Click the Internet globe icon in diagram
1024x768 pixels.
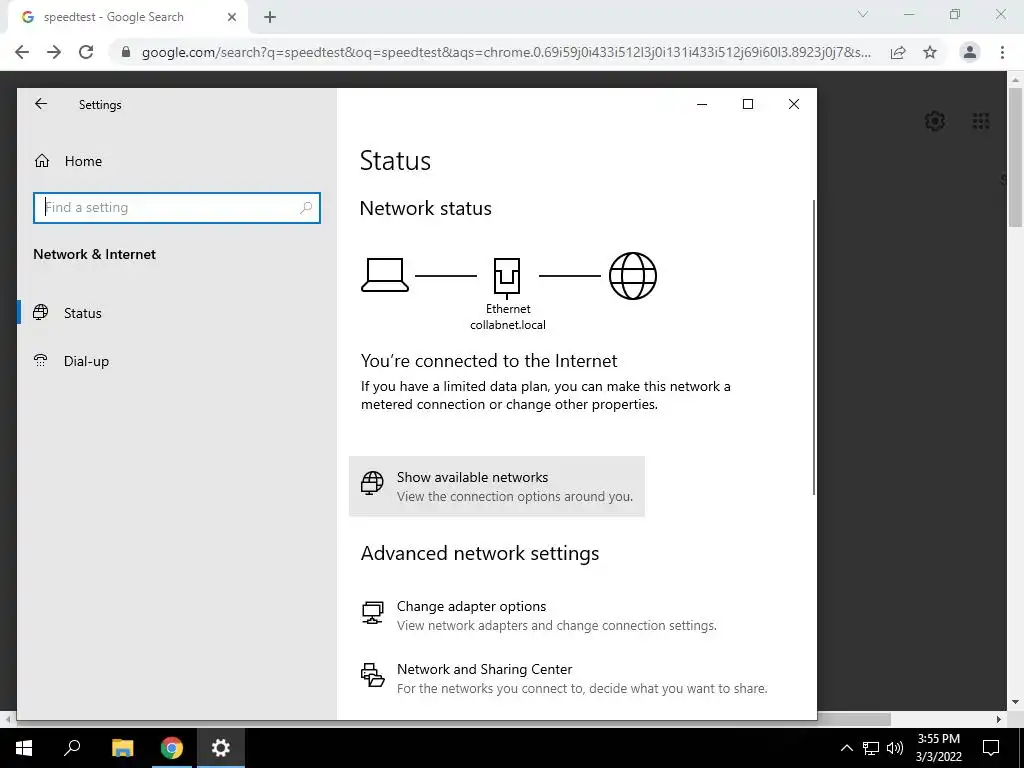633,276
